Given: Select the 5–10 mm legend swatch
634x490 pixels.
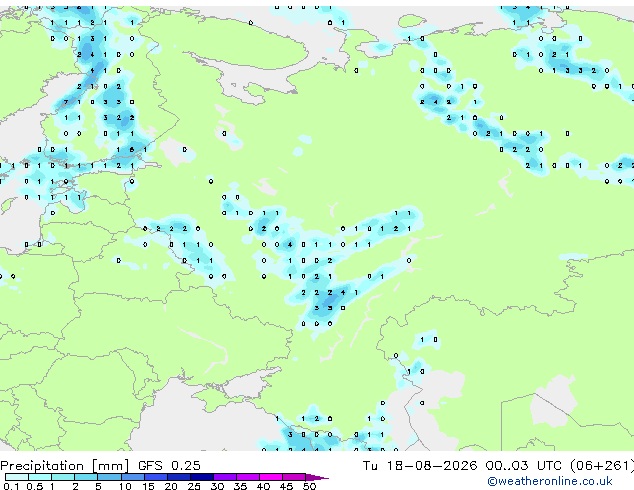Looking at the screenshot, I should point(110,477).
